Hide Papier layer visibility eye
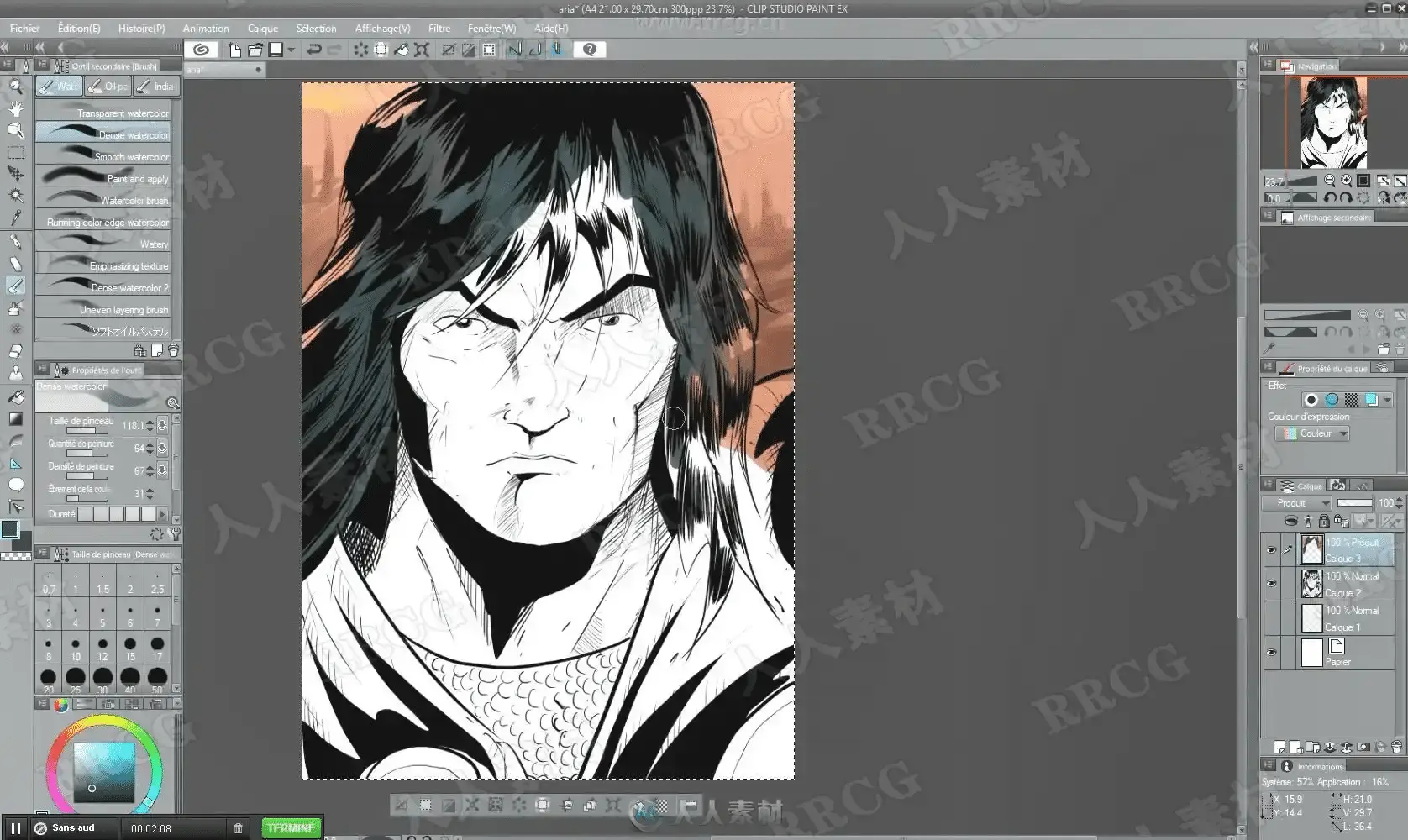Image resolution: width=1408 pixels, height=840 pixels. [1271, 653]
